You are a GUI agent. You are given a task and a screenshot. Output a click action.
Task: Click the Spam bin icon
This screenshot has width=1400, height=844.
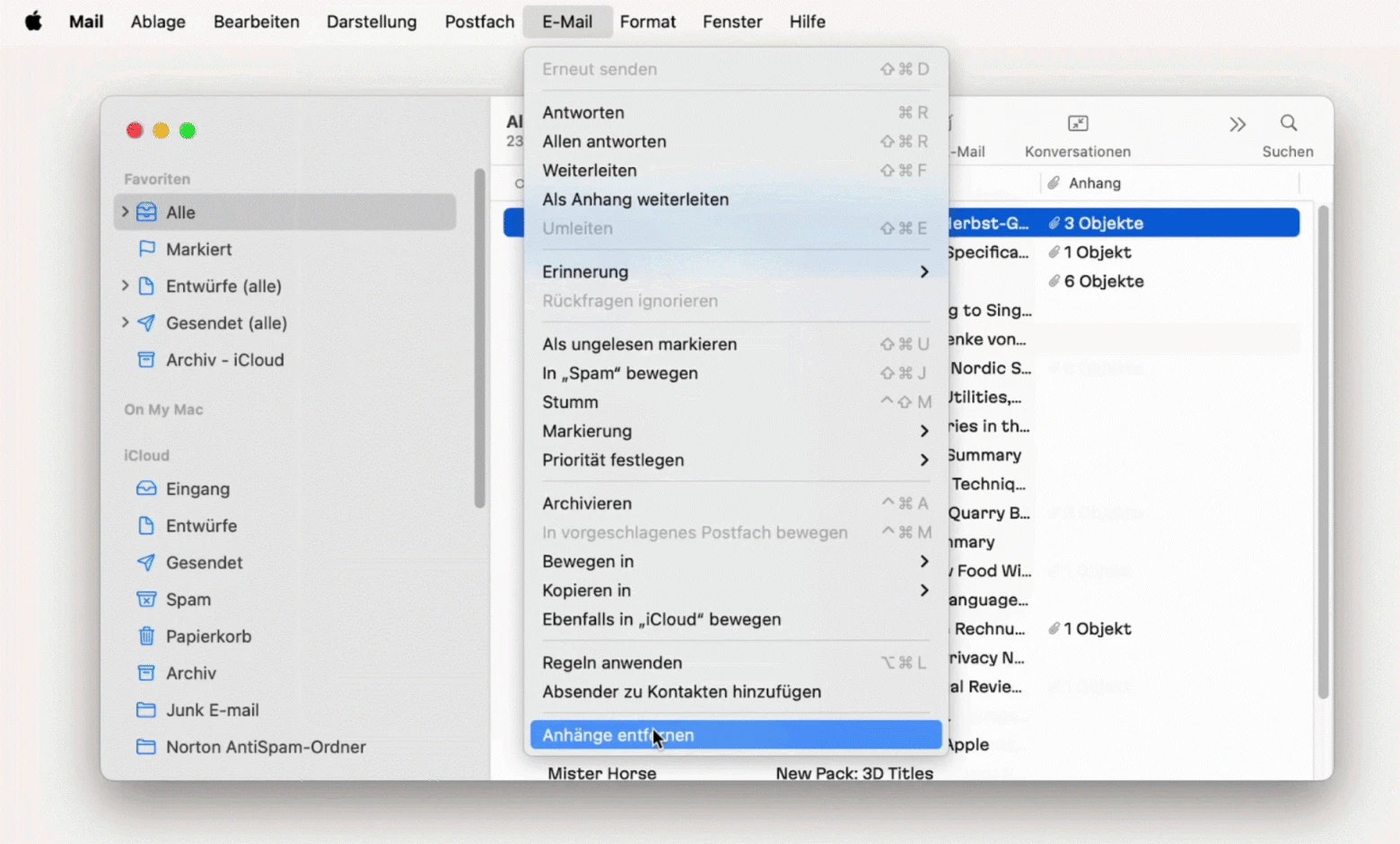pyautogui.click(x=146, y=600)
